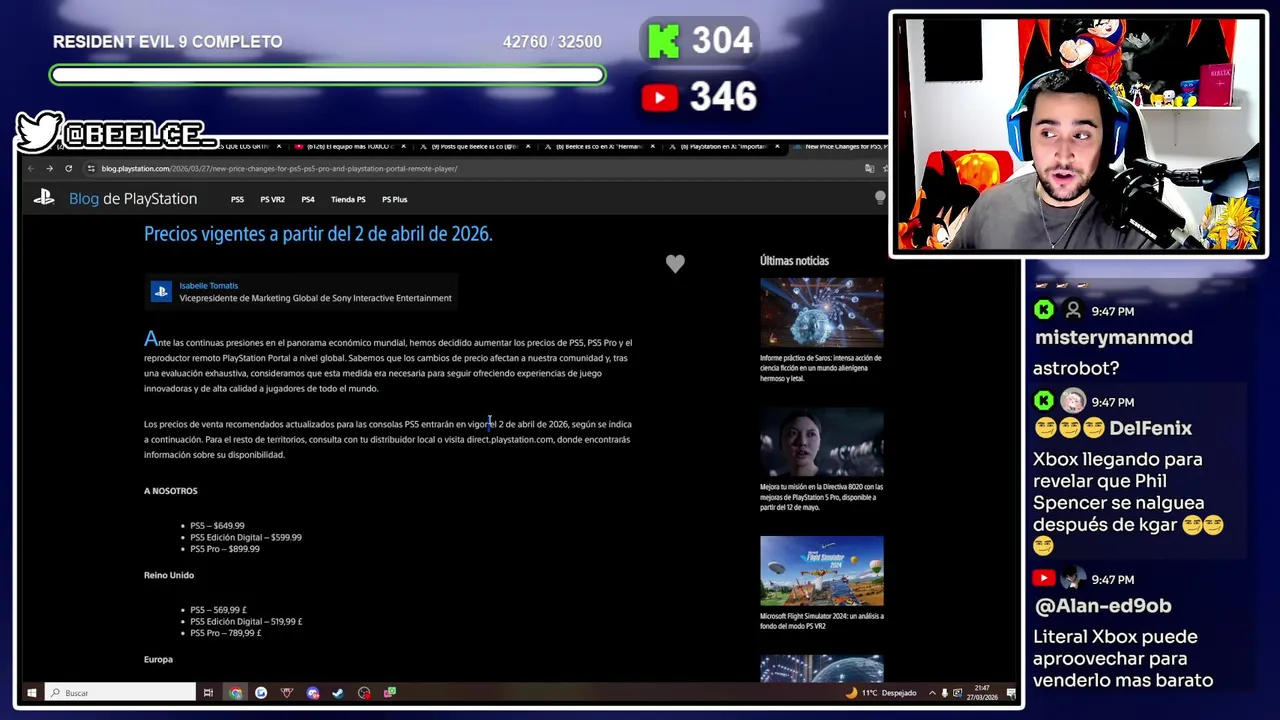Open the Directiva 8020 news thumbnail
Image resolution: width=1280 pixels, height=720 pixels.
tap(821, 442)
